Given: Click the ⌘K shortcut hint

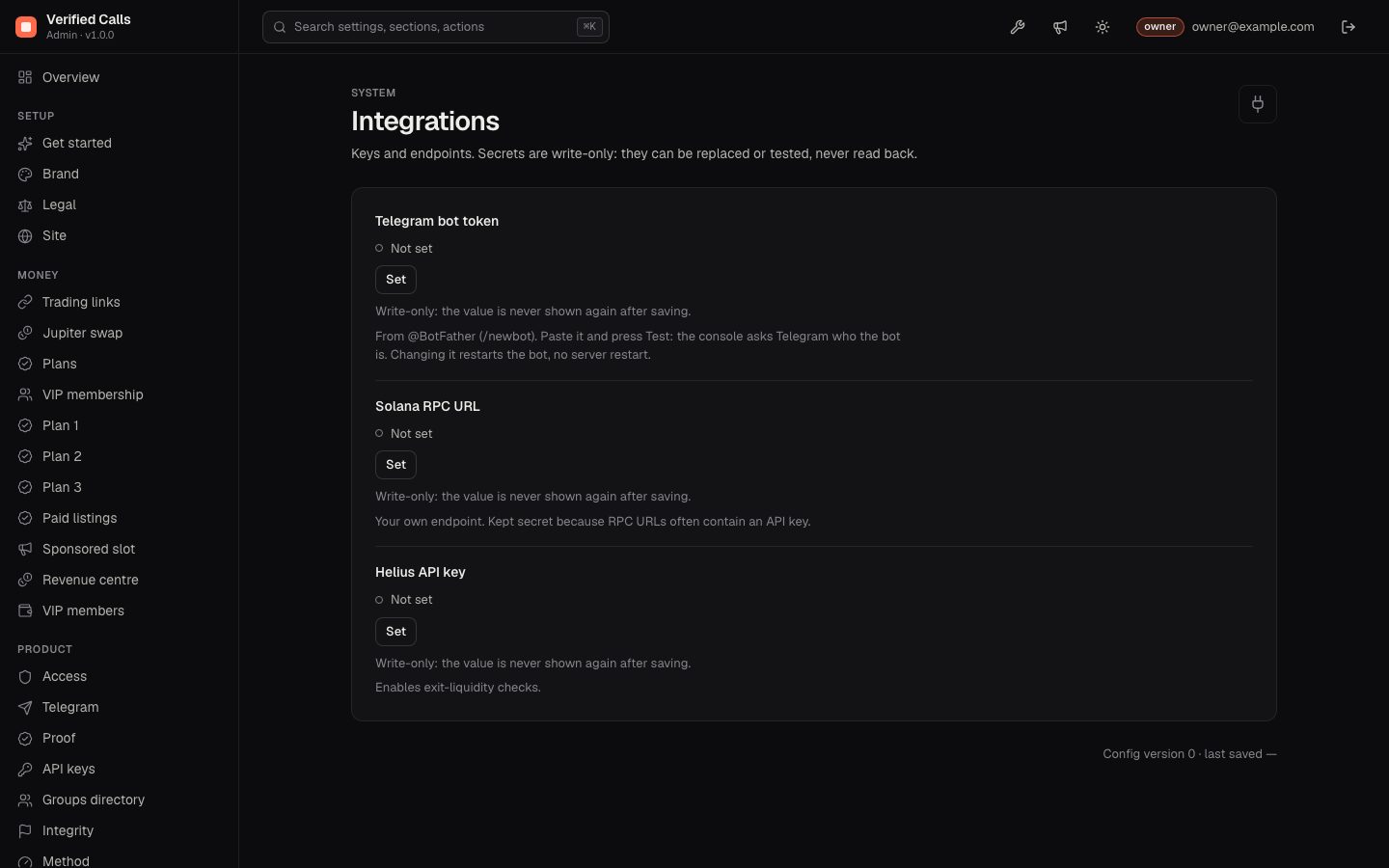Looking at the screenshot, I should (589, 27).
